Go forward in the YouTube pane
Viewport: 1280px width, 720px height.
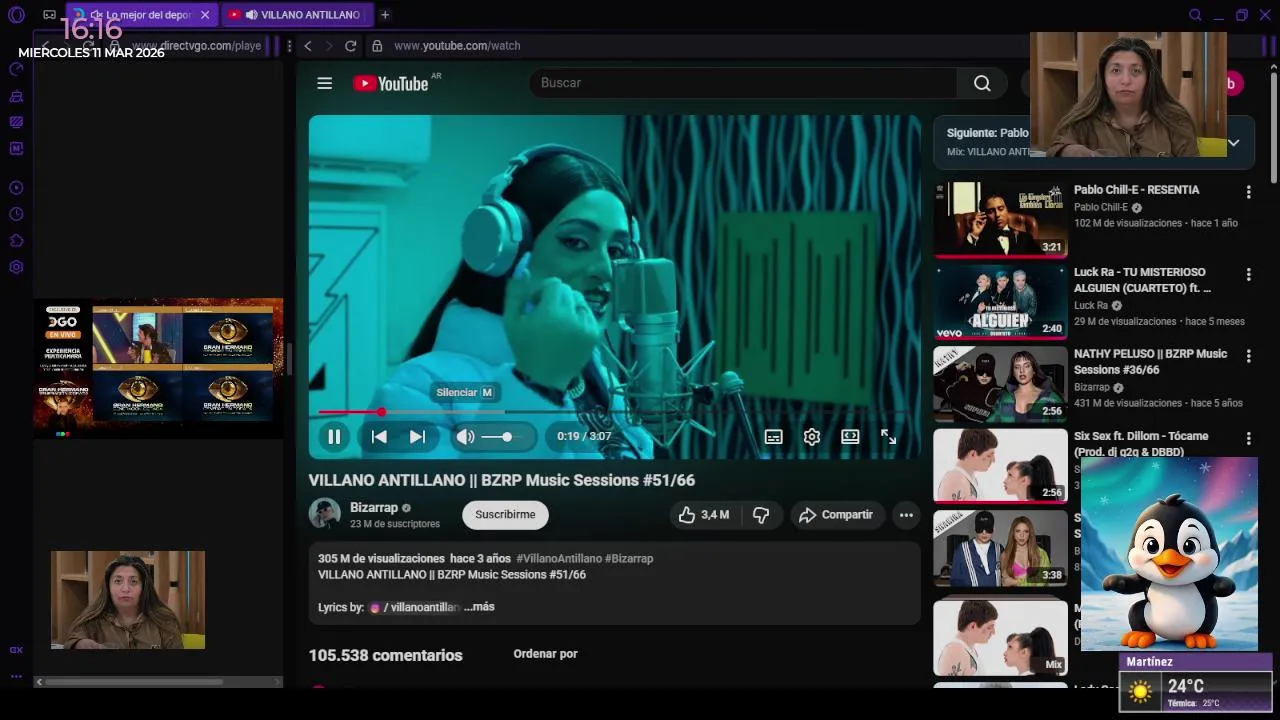[x=328, y=46]
